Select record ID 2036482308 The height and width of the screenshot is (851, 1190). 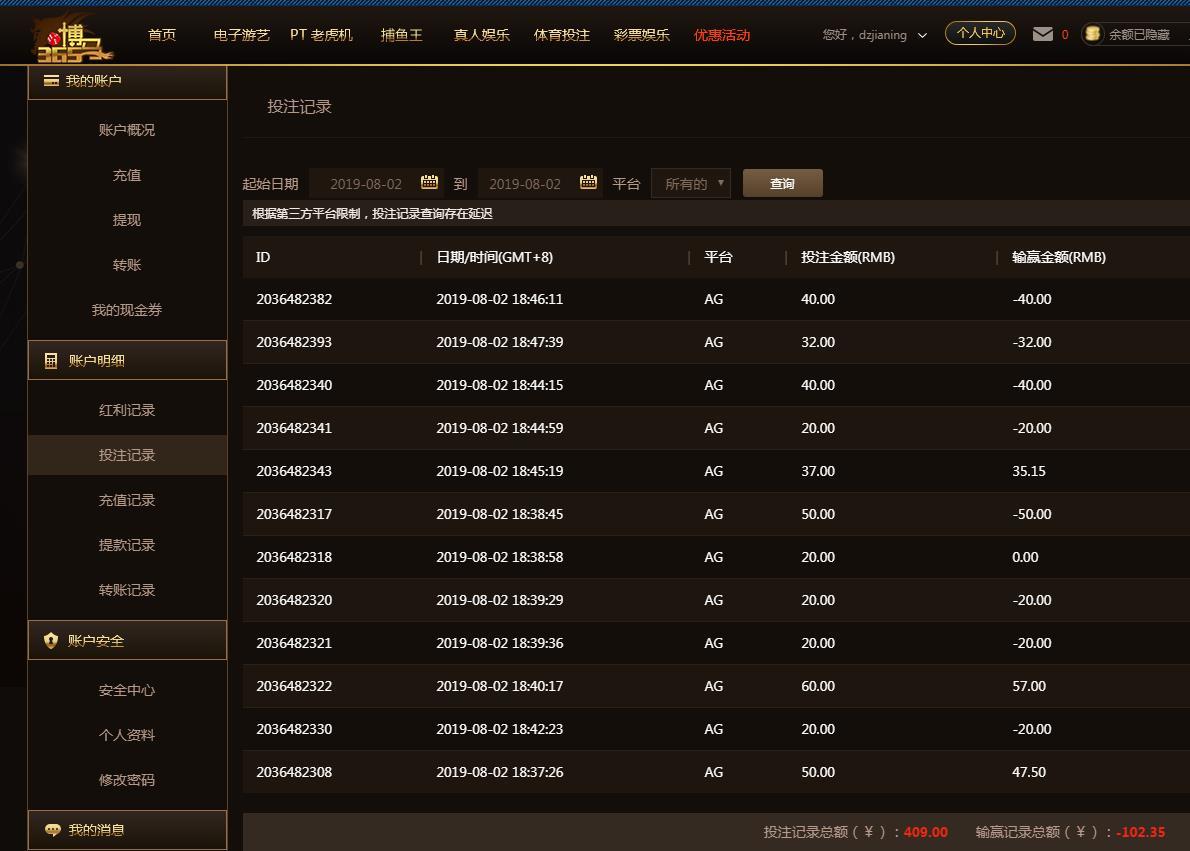pyautogui.click(x=294, y=772)
